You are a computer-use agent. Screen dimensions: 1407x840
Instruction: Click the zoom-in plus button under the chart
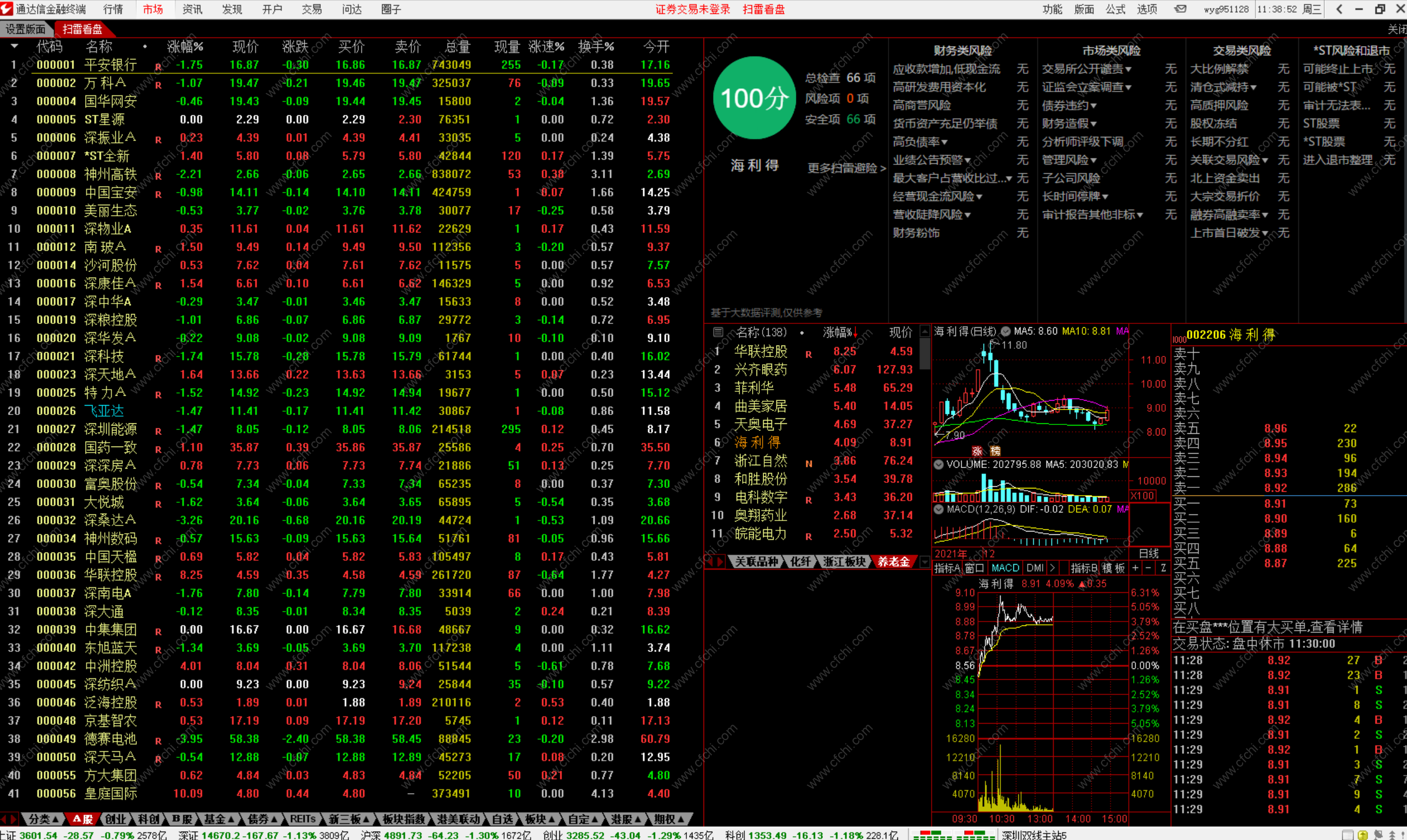(1135, 568)
